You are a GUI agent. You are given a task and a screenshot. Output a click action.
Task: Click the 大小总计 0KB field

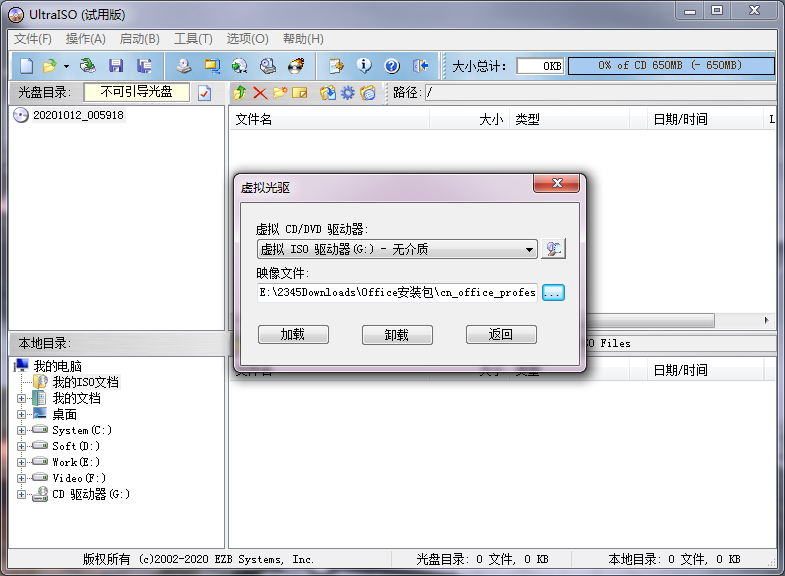[540, 66]
